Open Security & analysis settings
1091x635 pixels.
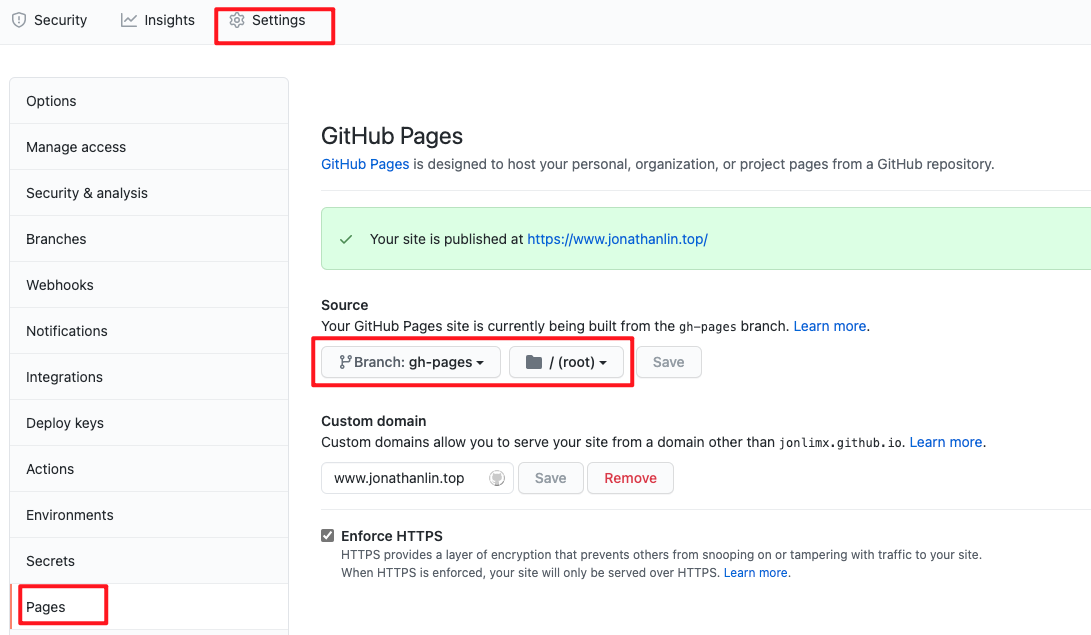click(x=149, y=193)
